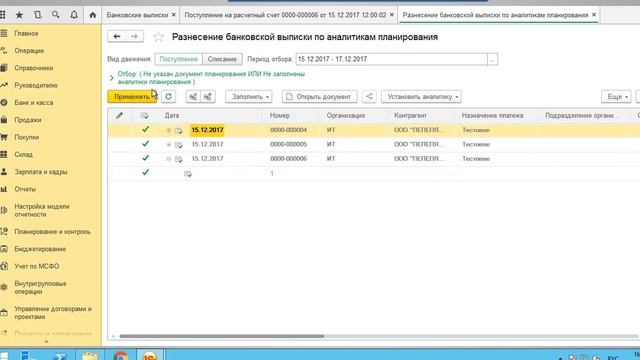Open the Заполнить dropdown
Image resolution: width=640 pixels, height=360 pixels.
click(x=249, y=97)
